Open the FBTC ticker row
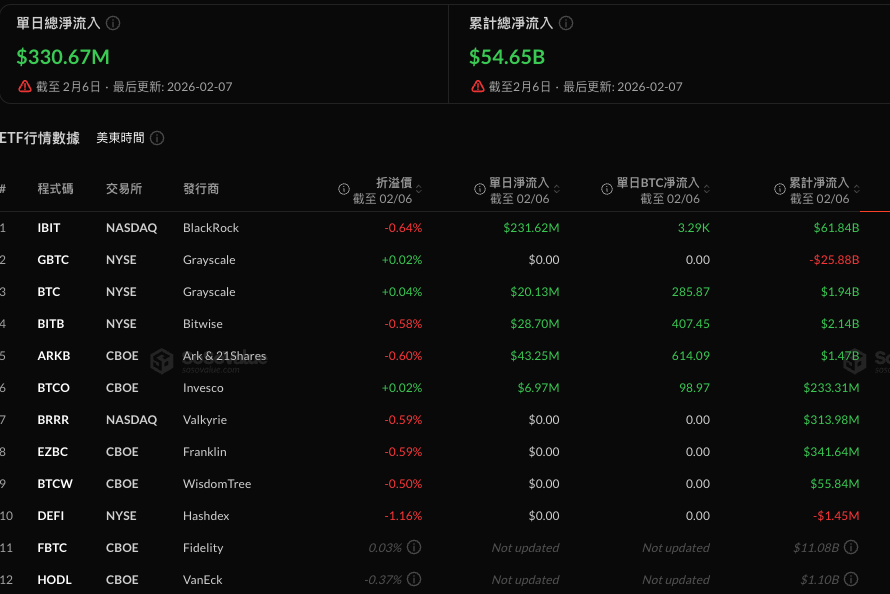The height and width of the screenshot is (594, 890). click(x=445, y=547)
